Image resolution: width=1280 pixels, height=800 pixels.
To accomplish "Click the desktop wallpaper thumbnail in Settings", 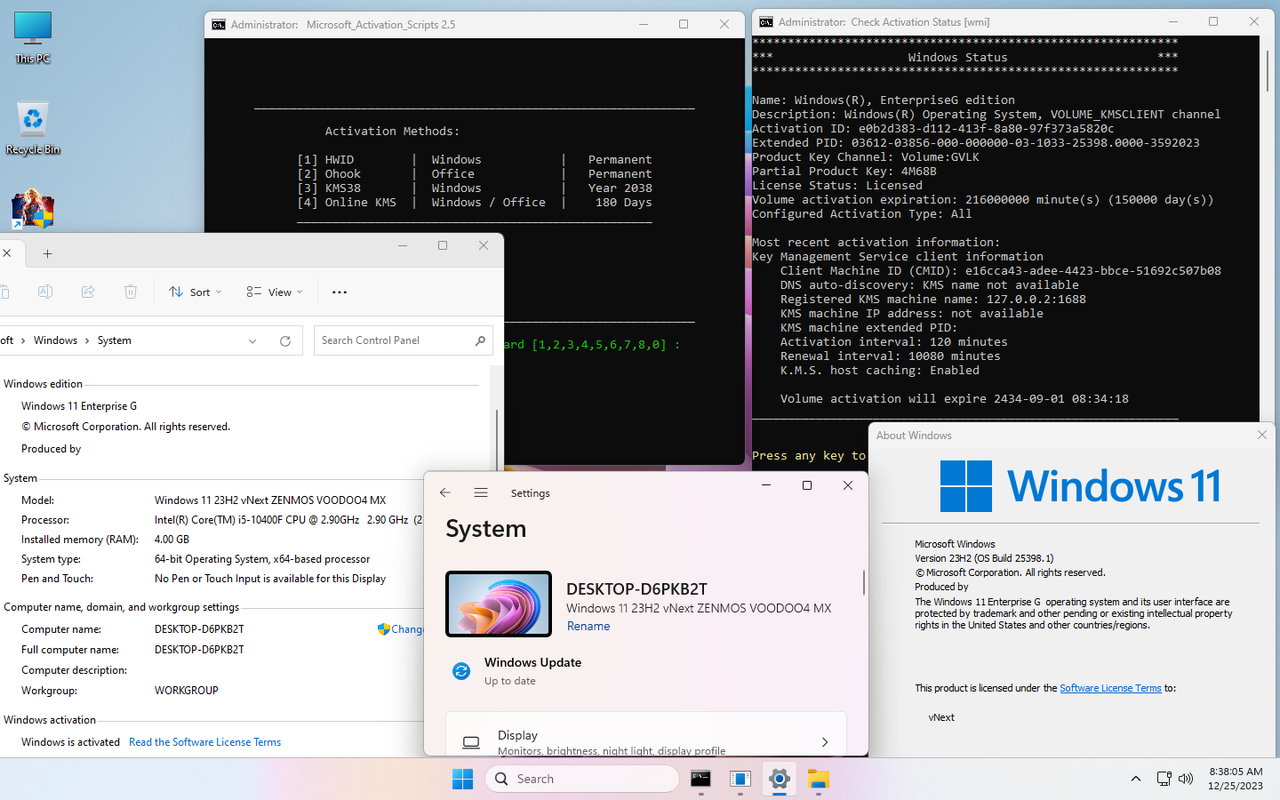I will point(499,604).
